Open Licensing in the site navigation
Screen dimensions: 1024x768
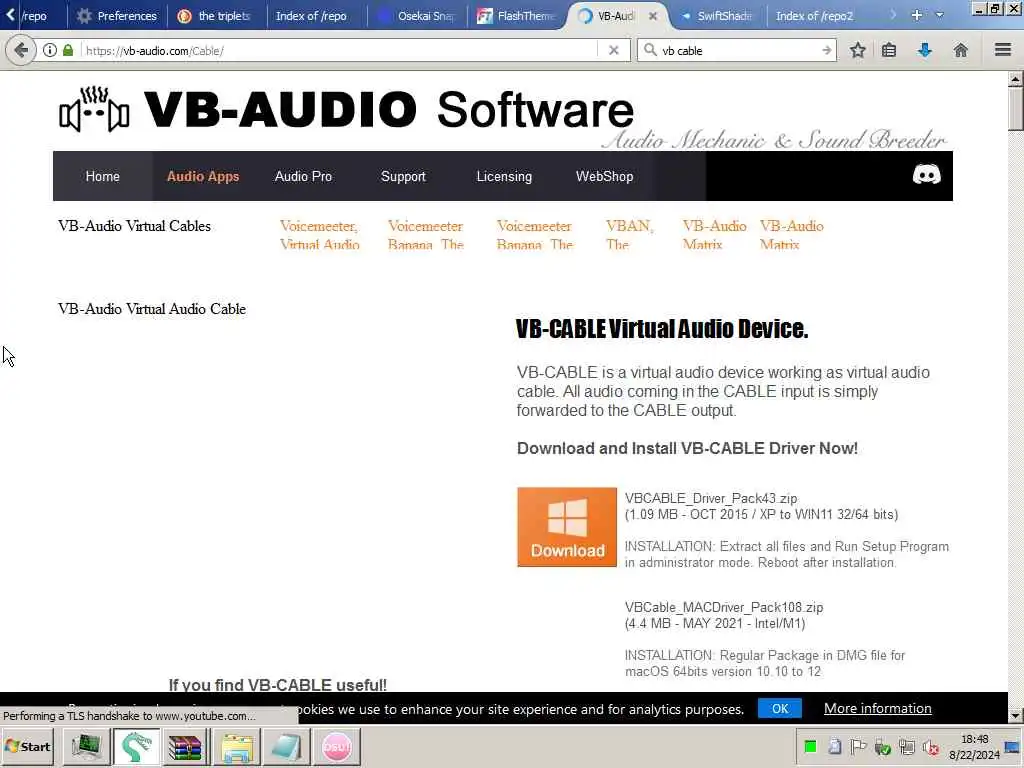[504, 176]
